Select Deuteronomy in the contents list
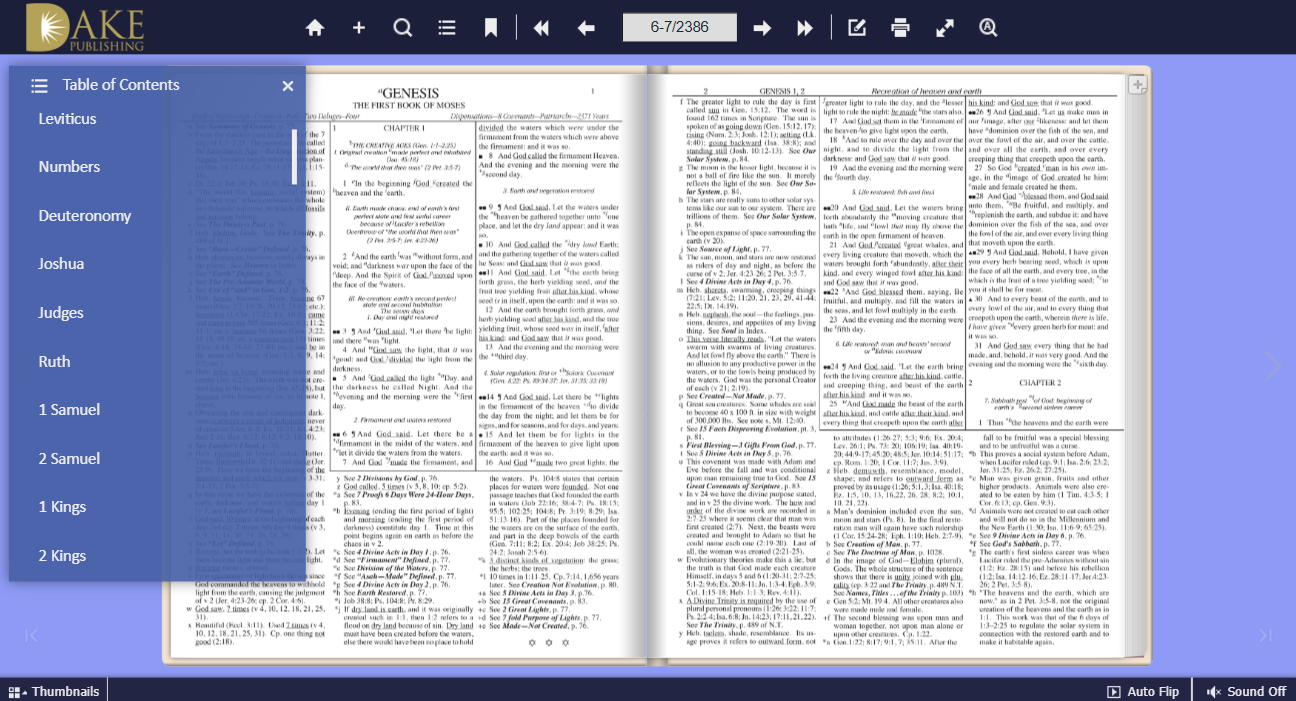Viewport: 1296px width, 701px height. coord(85,216)
